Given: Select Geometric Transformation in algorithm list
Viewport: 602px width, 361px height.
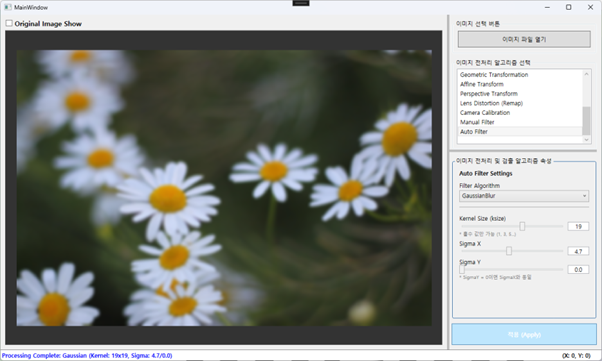Looking at the screenshot, I should click(x=520, y=75).
